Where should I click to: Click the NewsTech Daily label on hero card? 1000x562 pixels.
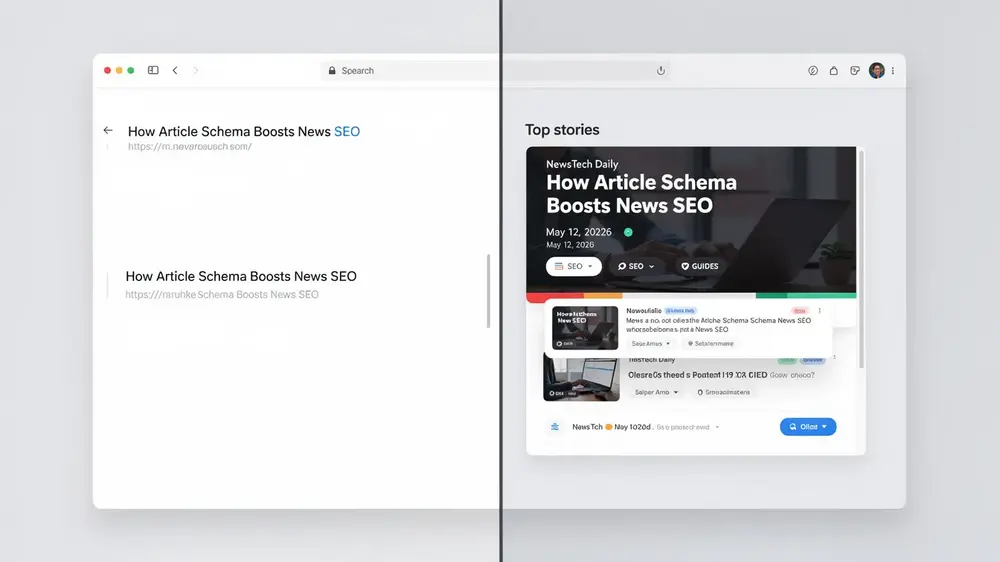[x=582, y=164]
